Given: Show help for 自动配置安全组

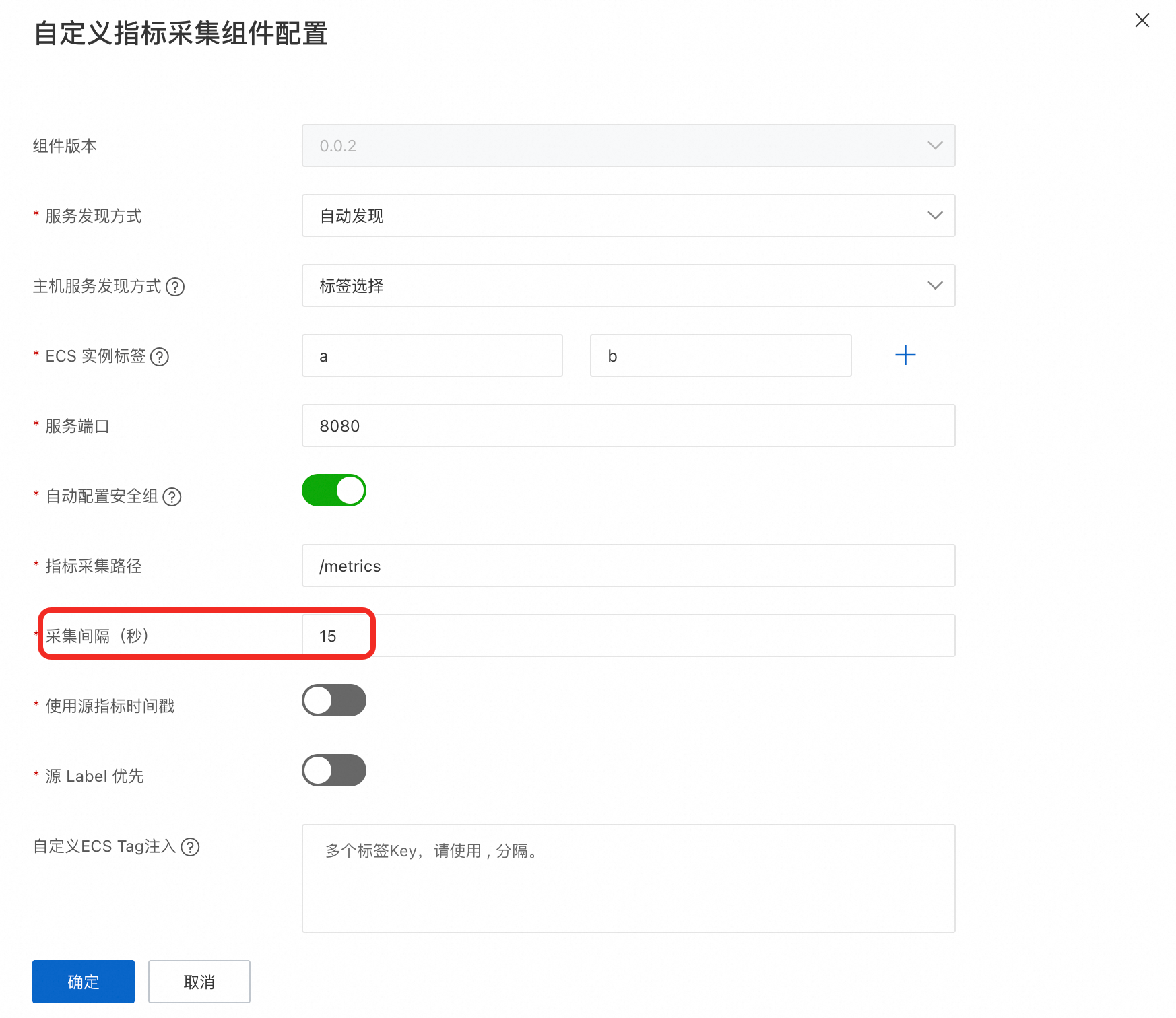Looking at the screenshot, I should pyautogui.click(x=172, y=497).
